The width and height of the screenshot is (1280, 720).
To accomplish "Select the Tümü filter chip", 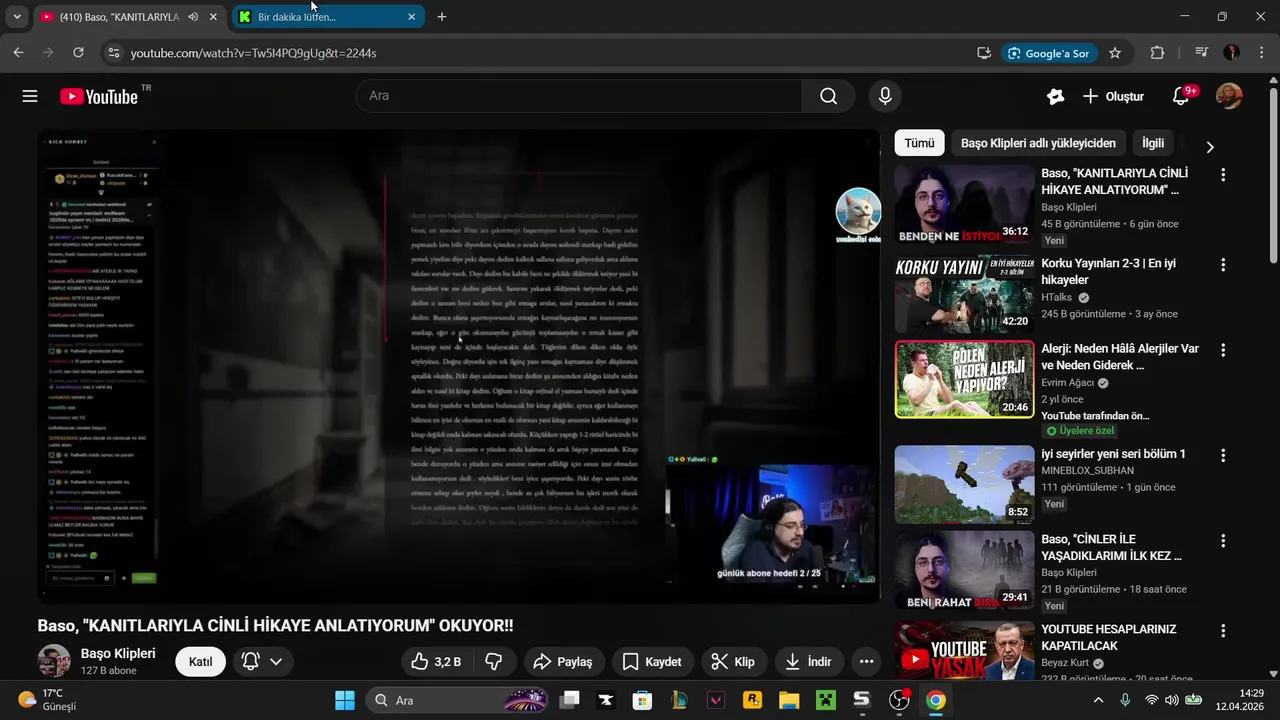I will (x=919, y=143).
